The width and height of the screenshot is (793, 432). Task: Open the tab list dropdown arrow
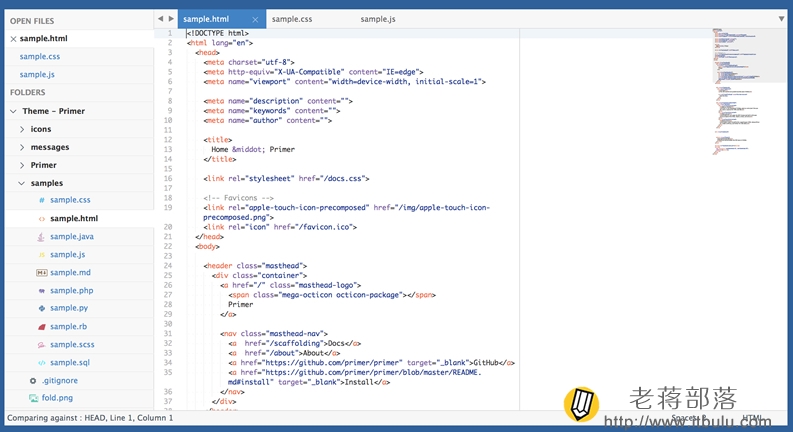(781, 19)
